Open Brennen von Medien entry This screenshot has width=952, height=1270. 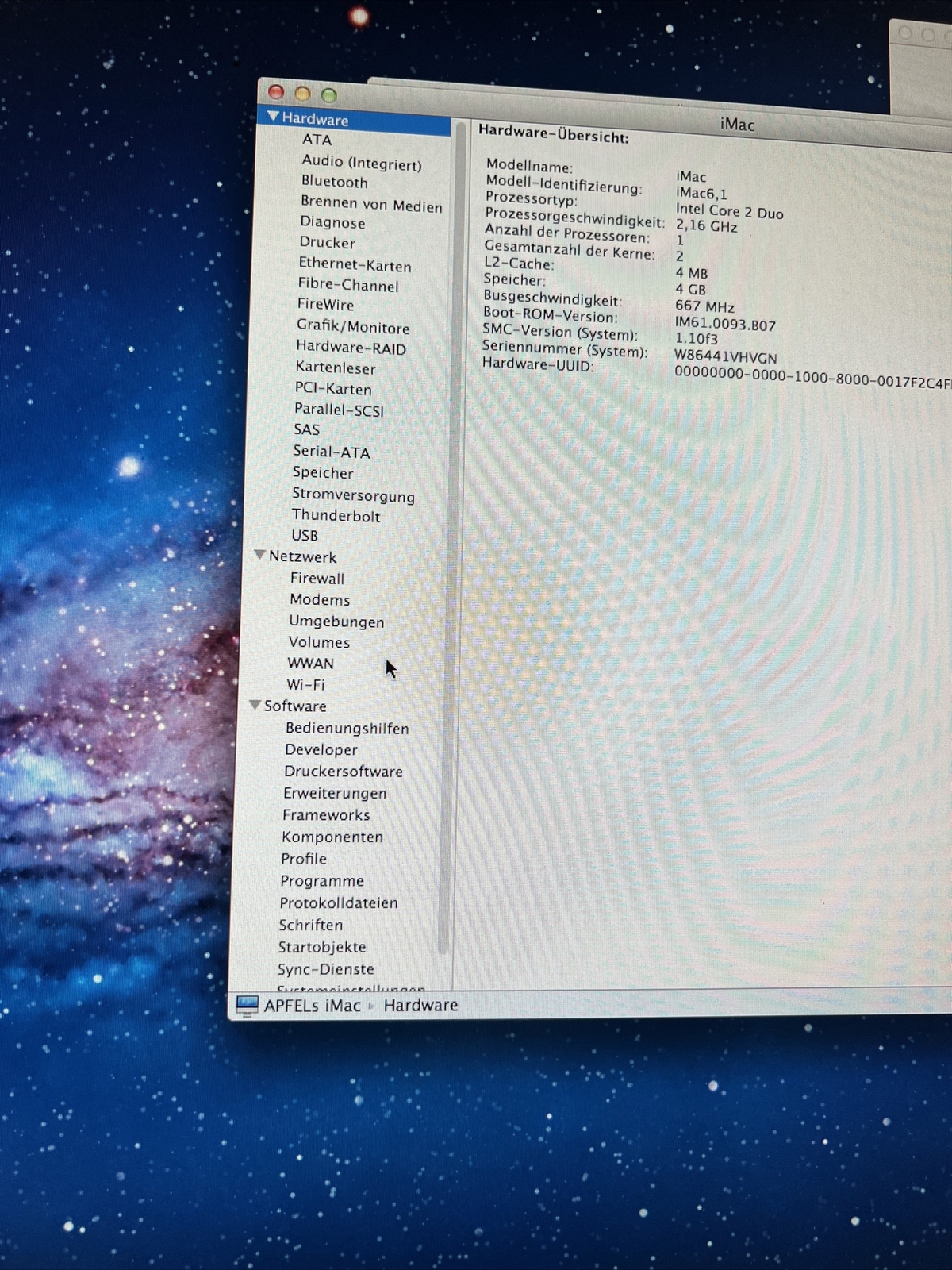(371, 205)
